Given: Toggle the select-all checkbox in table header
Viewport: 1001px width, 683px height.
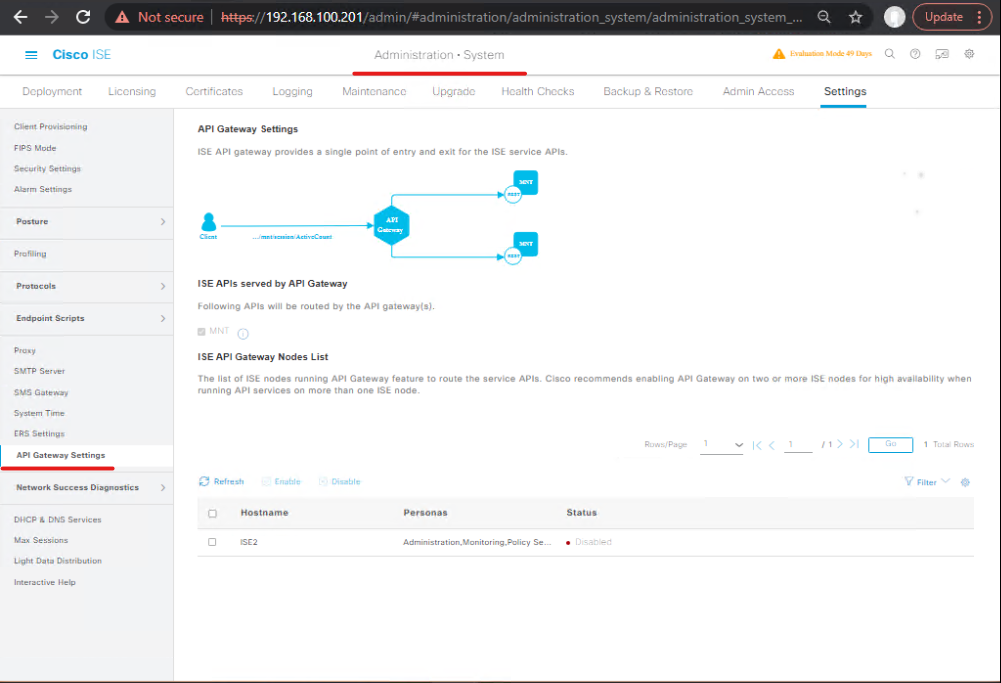Looking at the screenshot, I should point(213,513).
